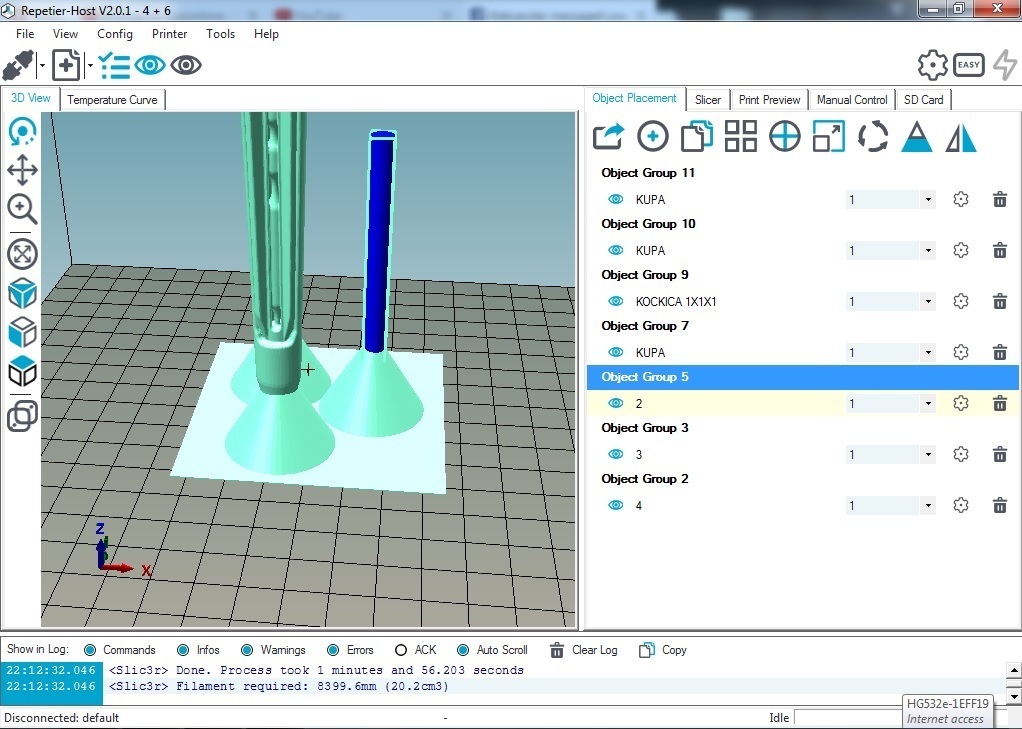The height and width of the screenshot is (729, 1022).
Task: Click the Center Object crosshair icon
Action: coord(784,137)
